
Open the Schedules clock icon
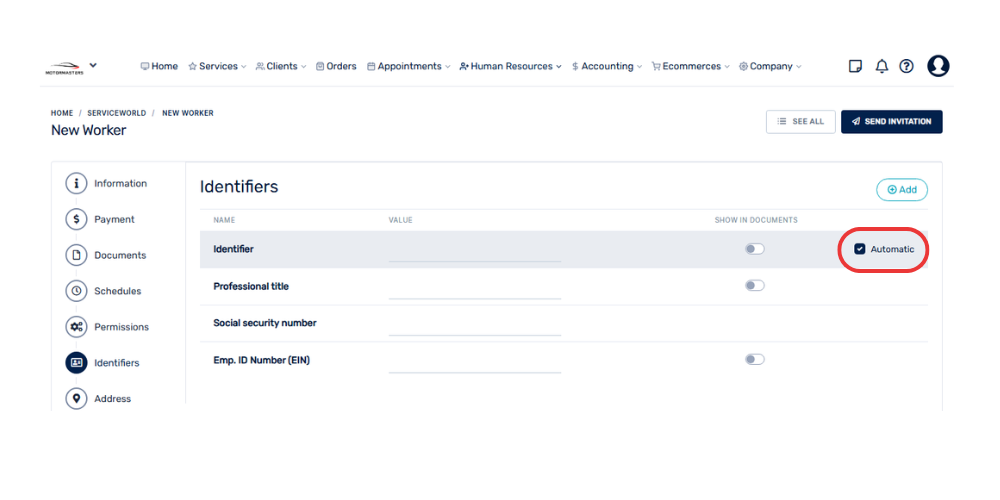point(76,291)
